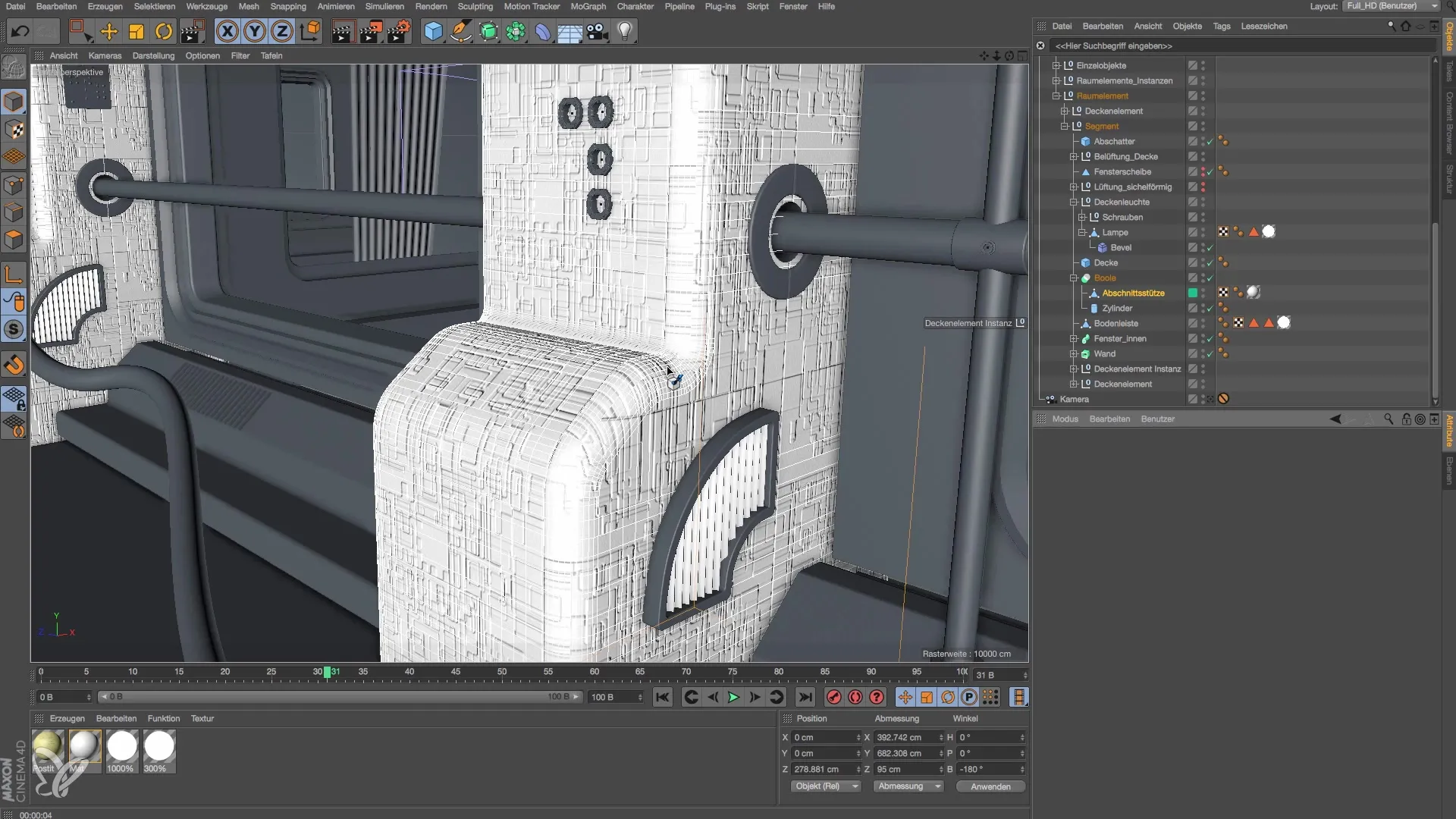
Task: Expand Raumelemente_Instanzen group
Action: point(1056,81)
